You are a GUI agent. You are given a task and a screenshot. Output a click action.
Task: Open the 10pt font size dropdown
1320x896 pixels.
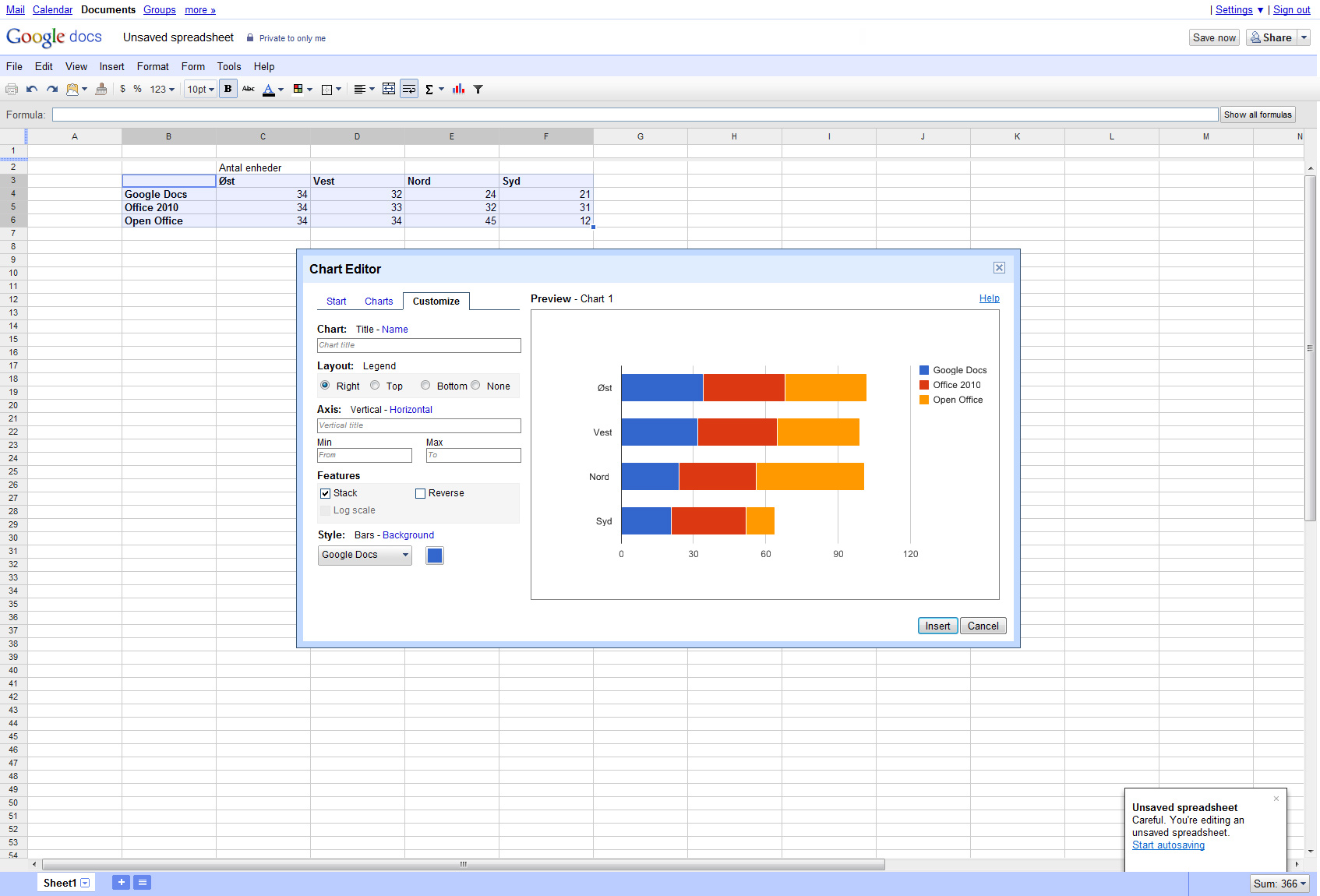coord(200,90)
